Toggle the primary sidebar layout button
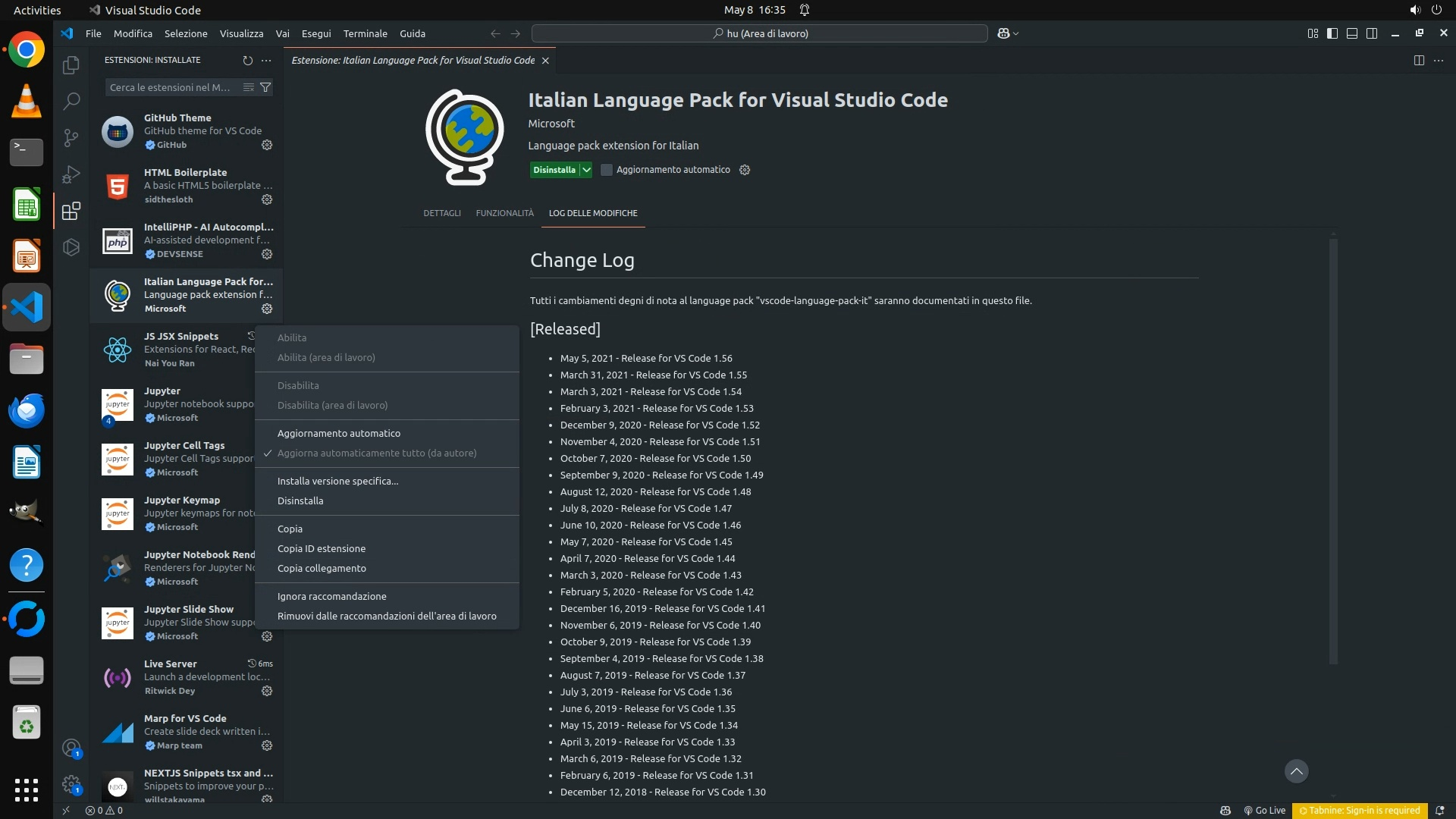Screen dimensions: 1456x819 [1332, 33]
